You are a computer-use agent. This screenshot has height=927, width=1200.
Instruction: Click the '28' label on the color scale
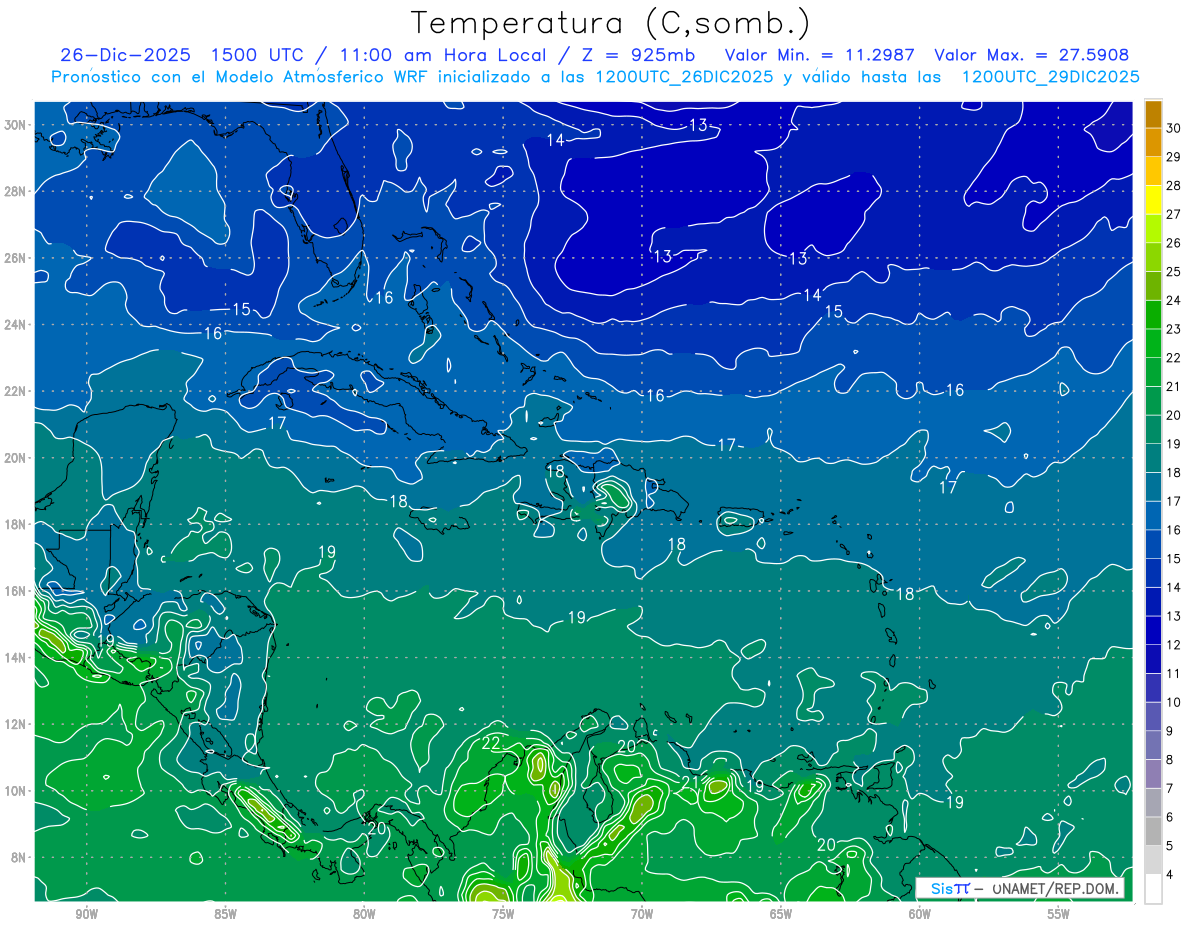1174,185
